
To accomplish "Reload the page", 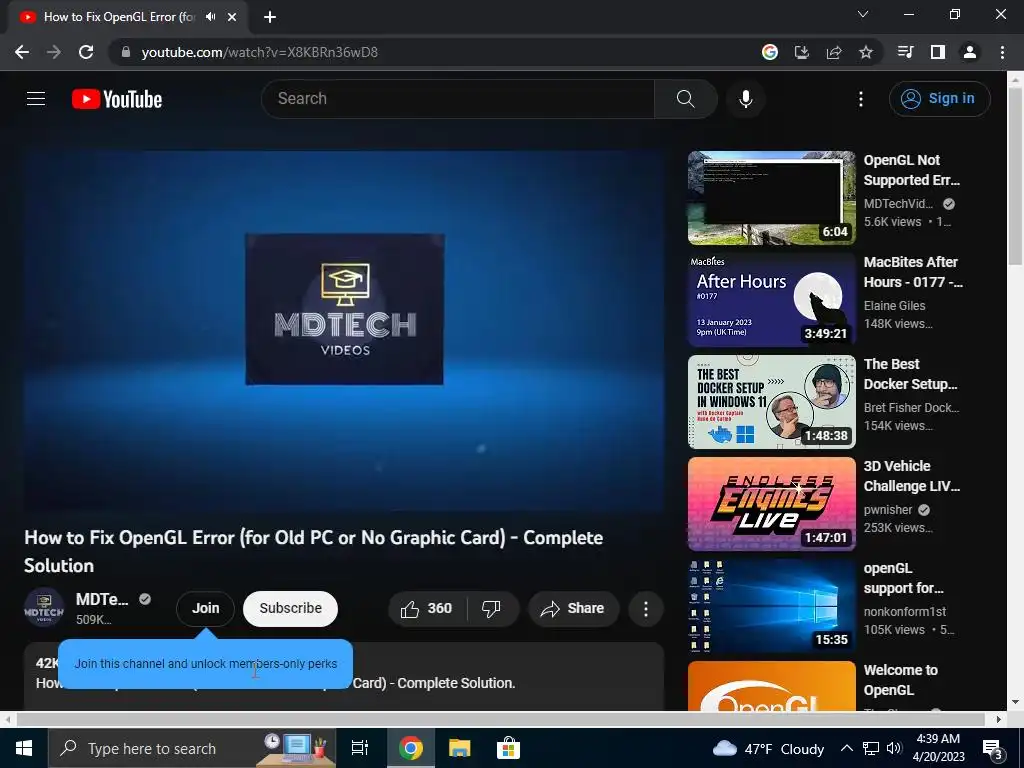I will (86, 52).
